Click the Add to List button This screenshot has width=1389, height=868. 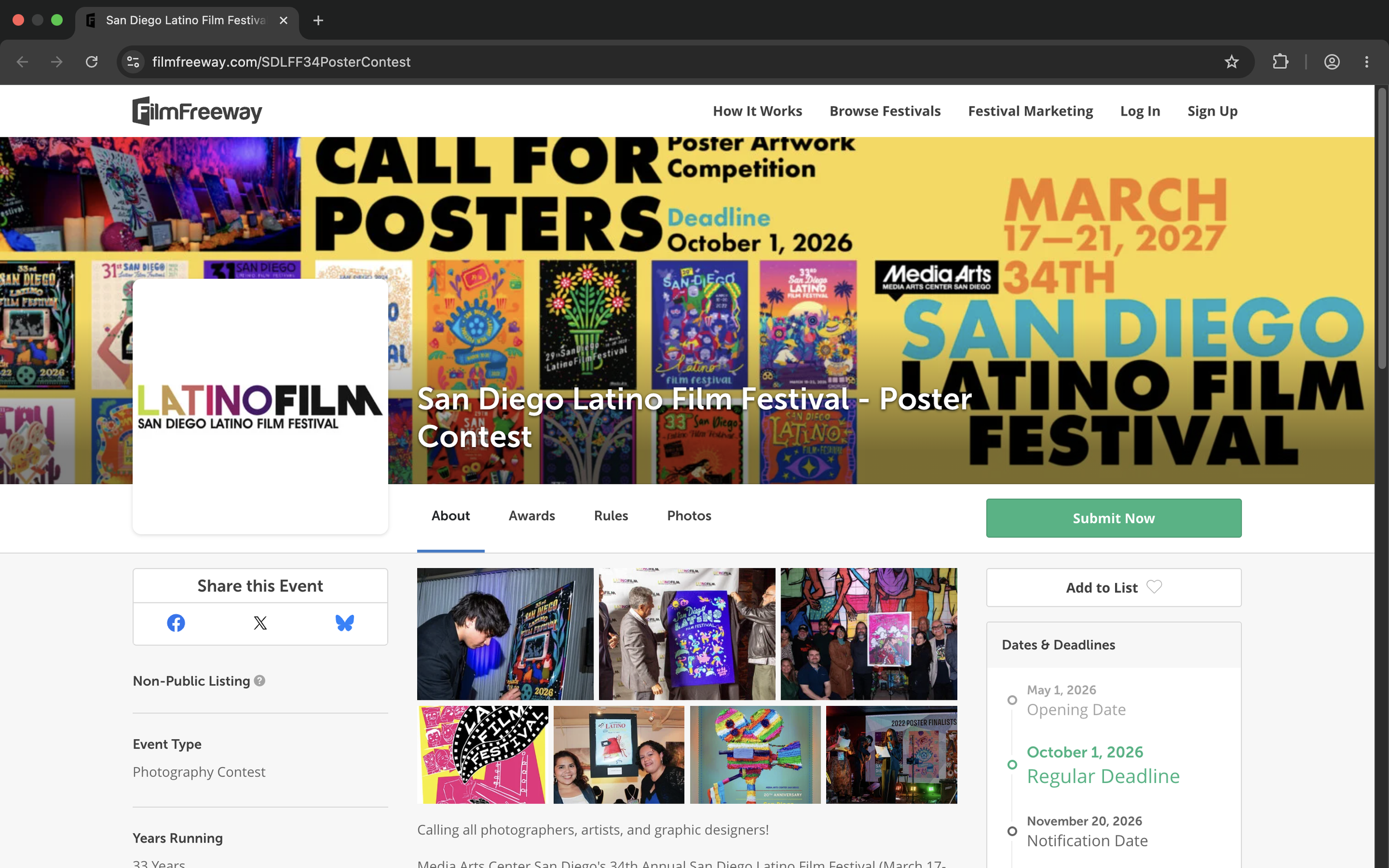pos(1113,588)
